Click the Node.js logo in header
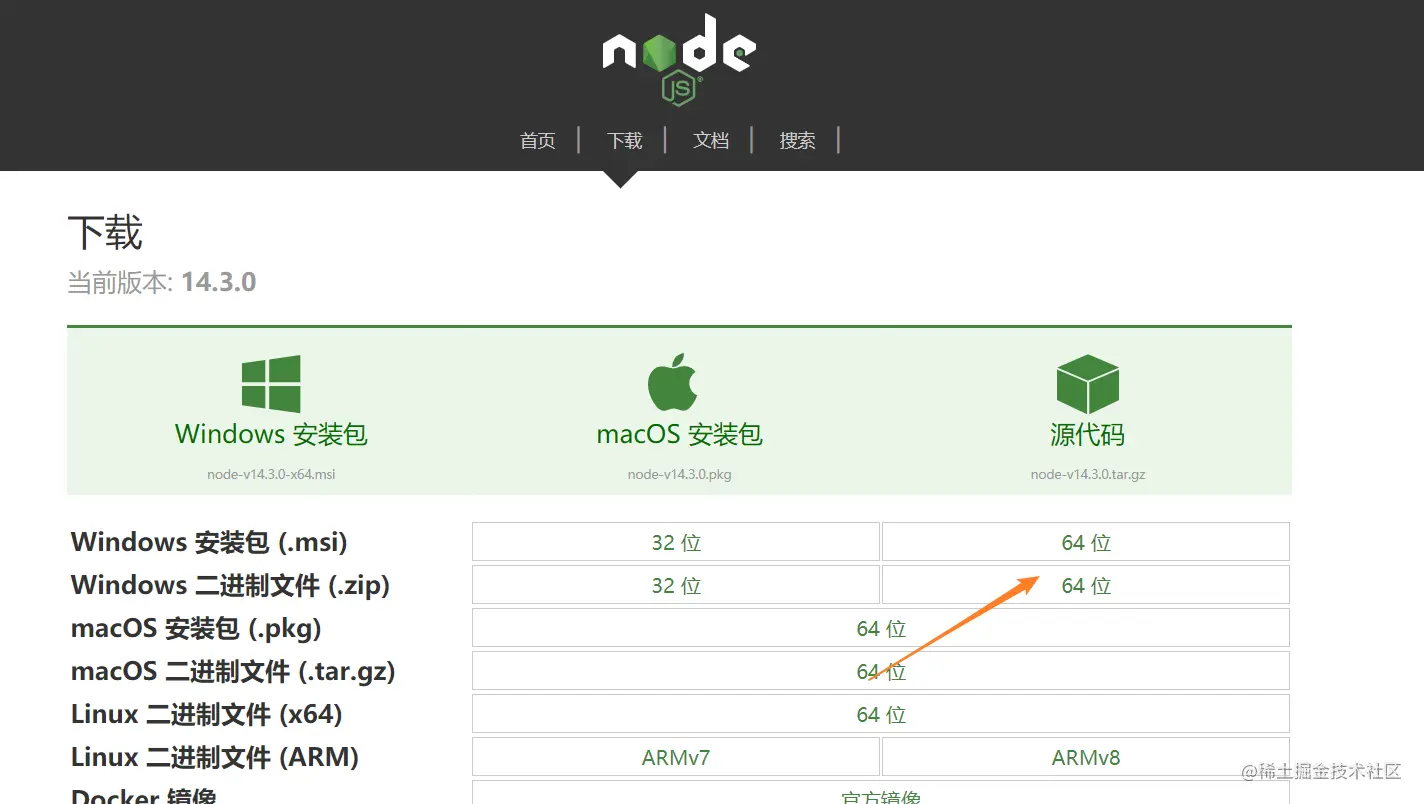The height and width of the screenshot is (804, 1424). point(679,58)
